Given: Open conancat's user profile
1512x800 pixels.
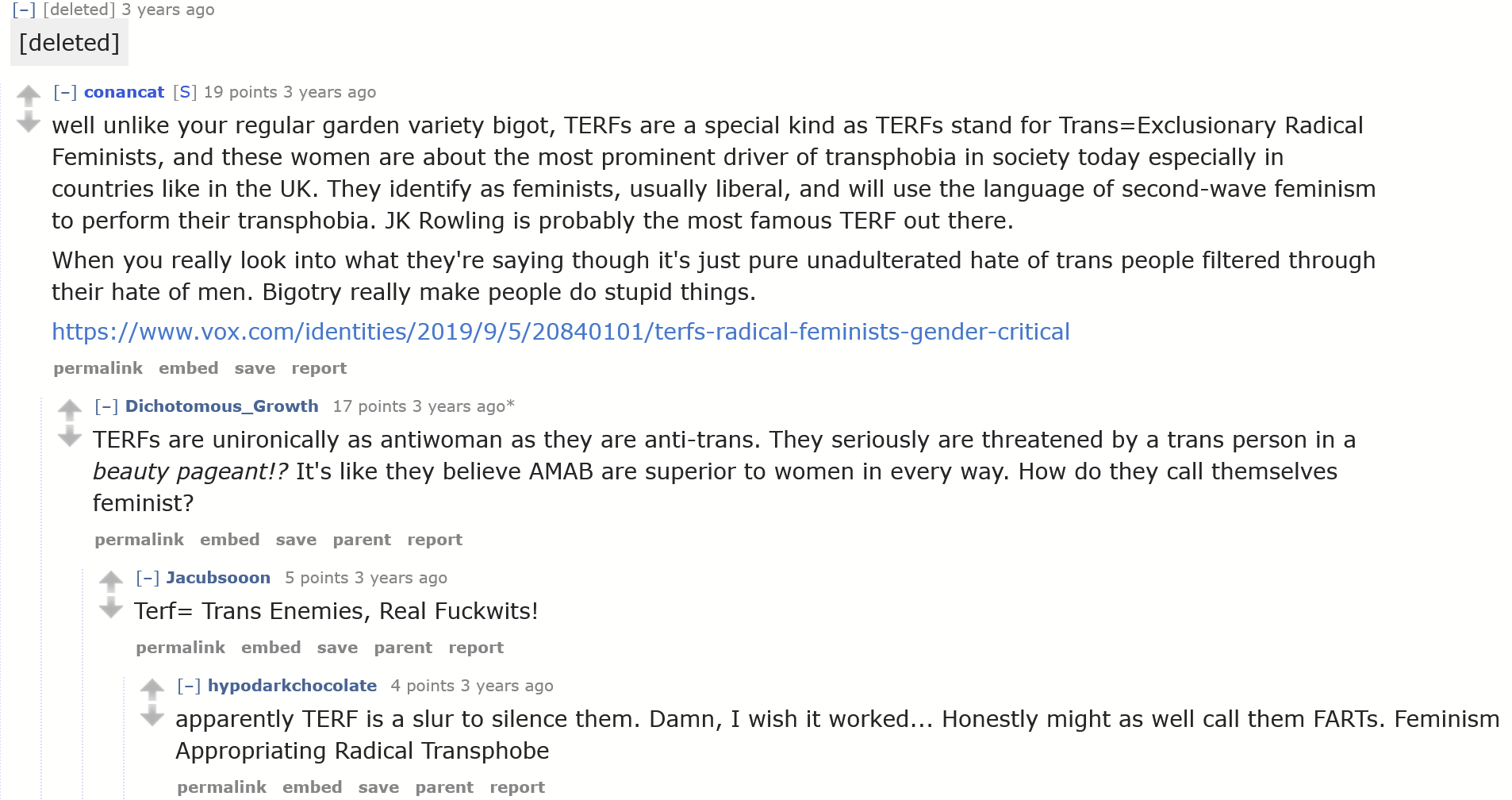Looking at the screenshot, I should (124, 92).
